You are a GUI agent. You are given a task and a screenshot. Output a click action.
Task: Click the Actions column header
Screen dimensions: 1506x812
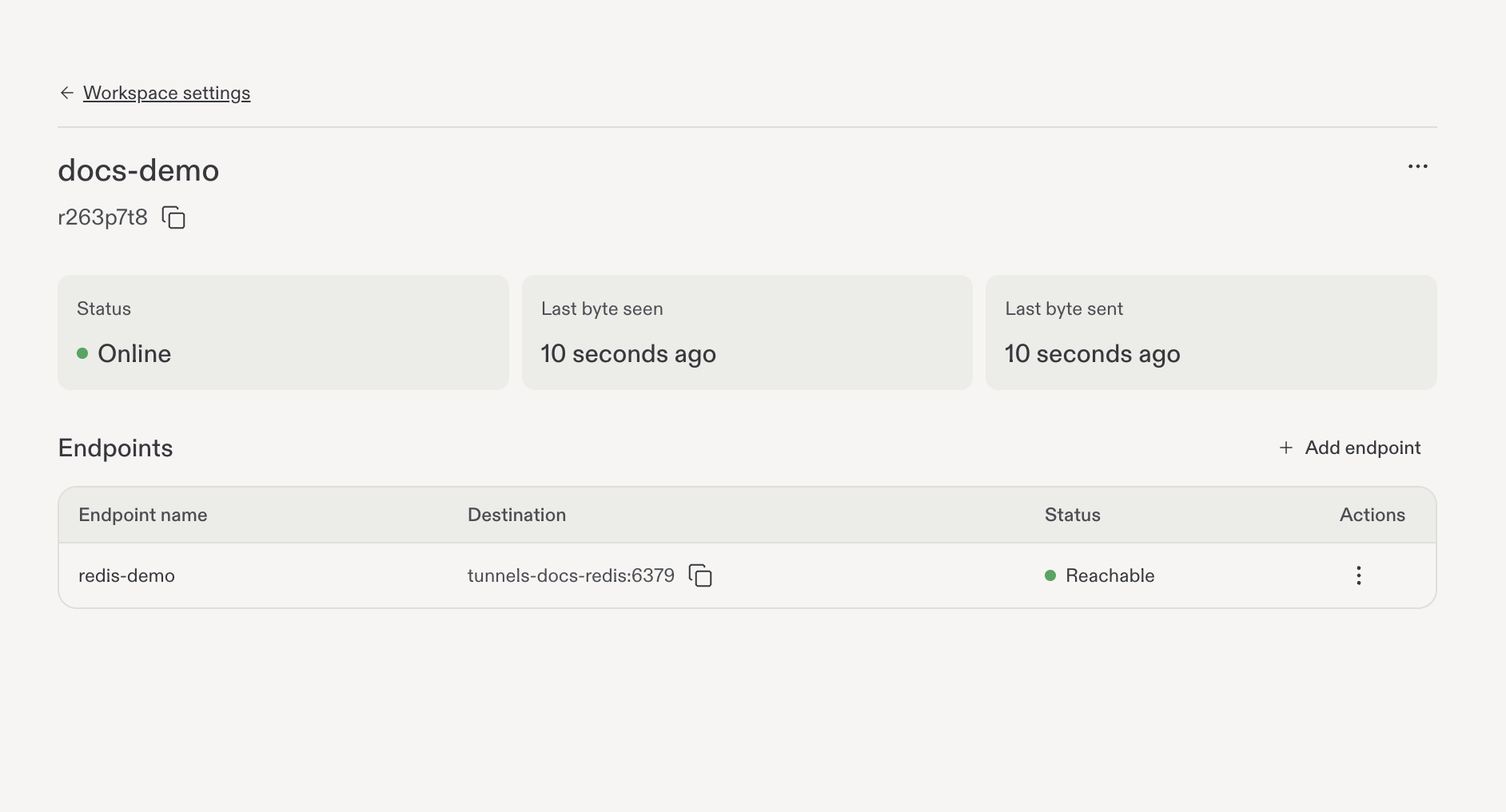point(1372,515)
